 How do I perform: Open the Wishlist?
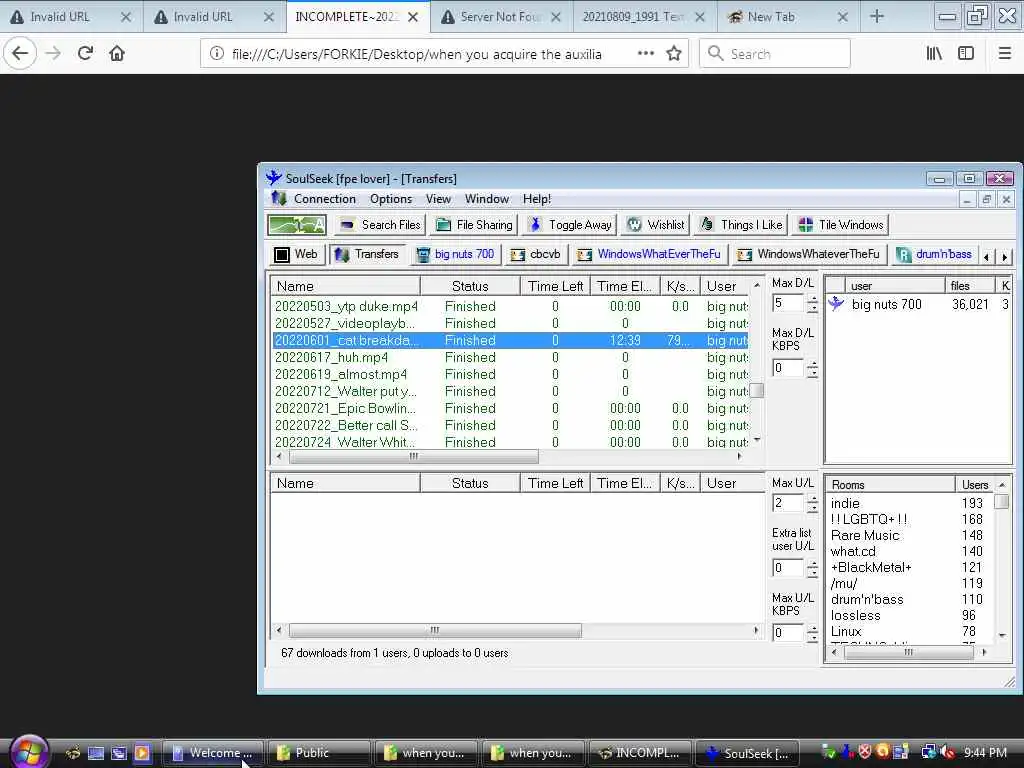655,225
